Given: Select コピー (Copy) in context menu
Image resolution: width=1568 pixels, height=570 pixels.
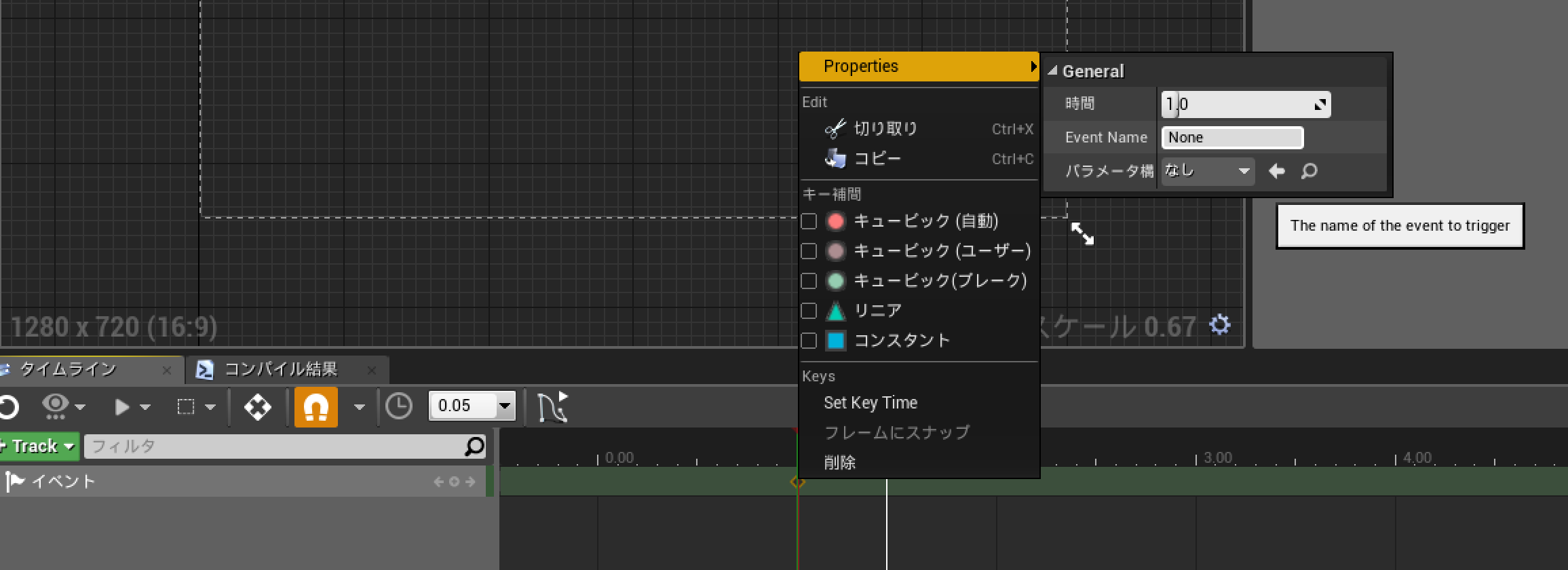Looking at the screenshot, I should click(x=919, y=159).
